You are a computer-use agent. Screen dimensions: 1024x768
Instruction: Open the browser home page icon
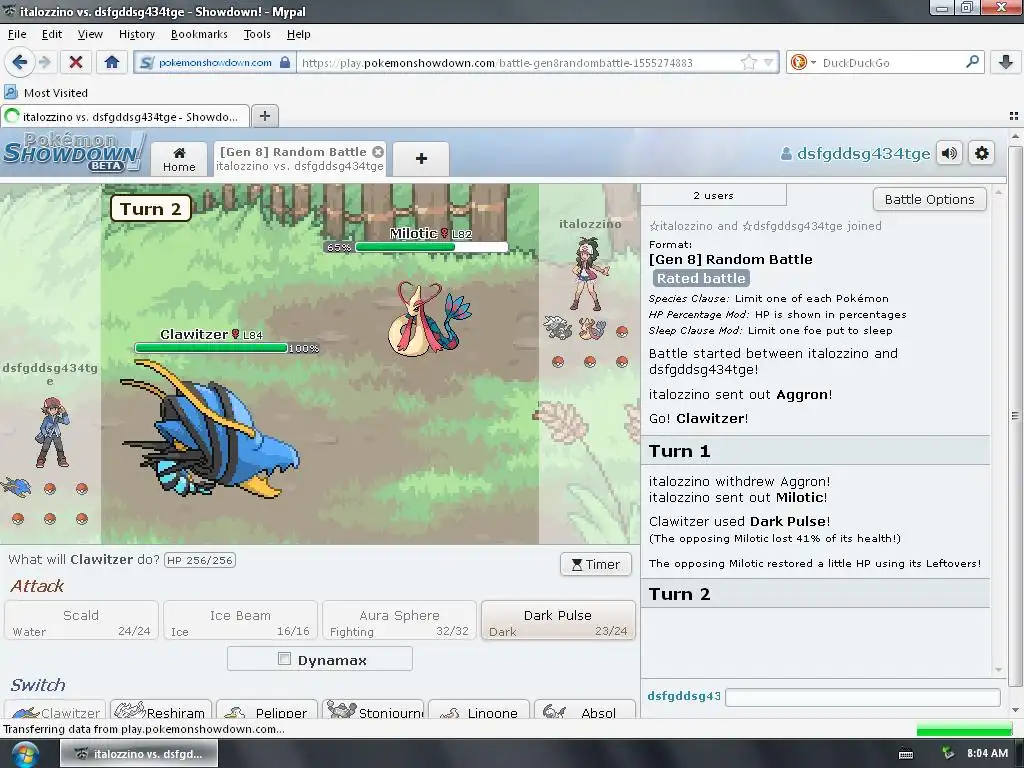click(x=112, y=63)
